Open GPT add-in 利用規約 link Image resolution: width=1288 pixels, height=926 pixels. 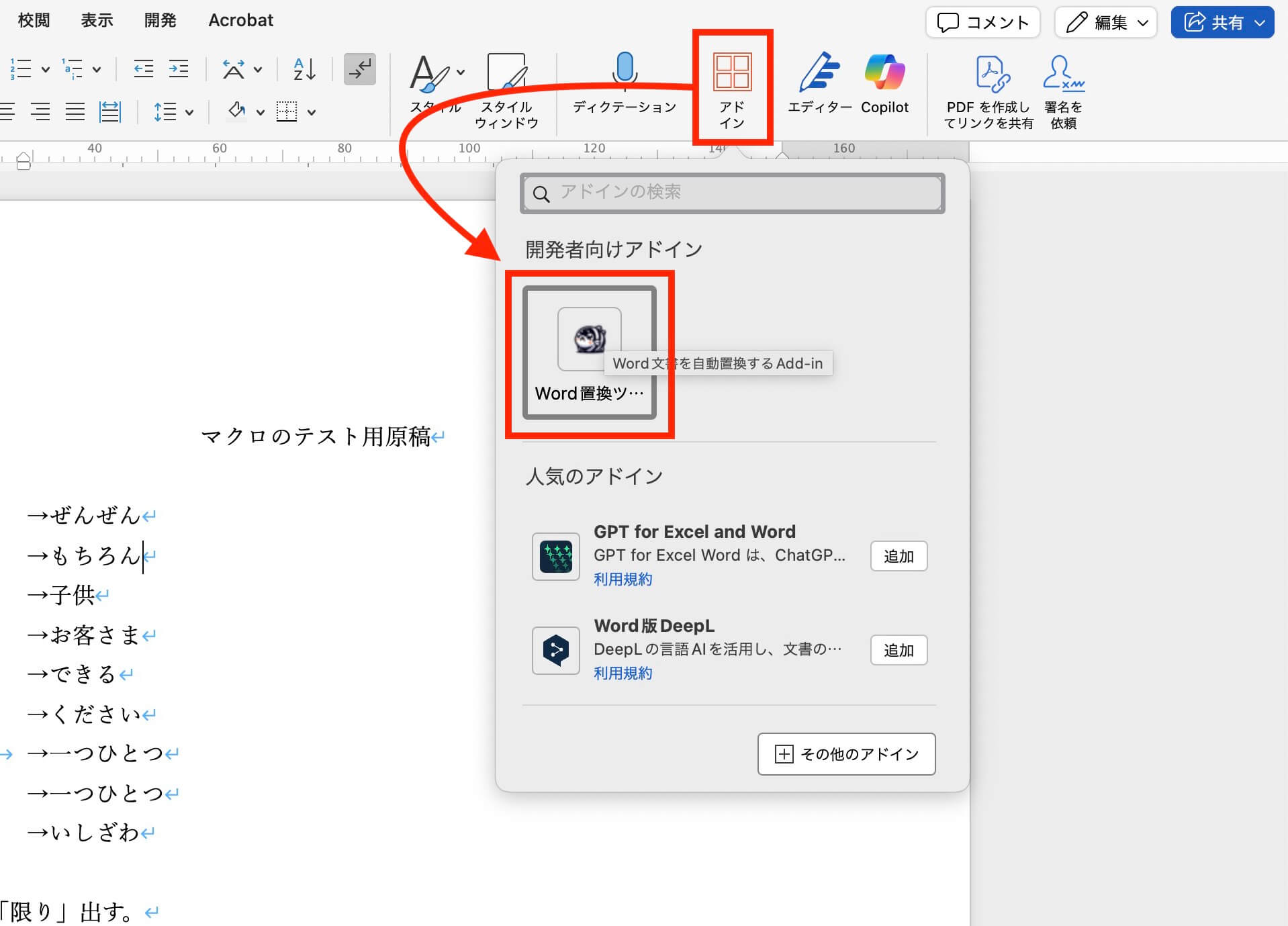pos(623,579)
